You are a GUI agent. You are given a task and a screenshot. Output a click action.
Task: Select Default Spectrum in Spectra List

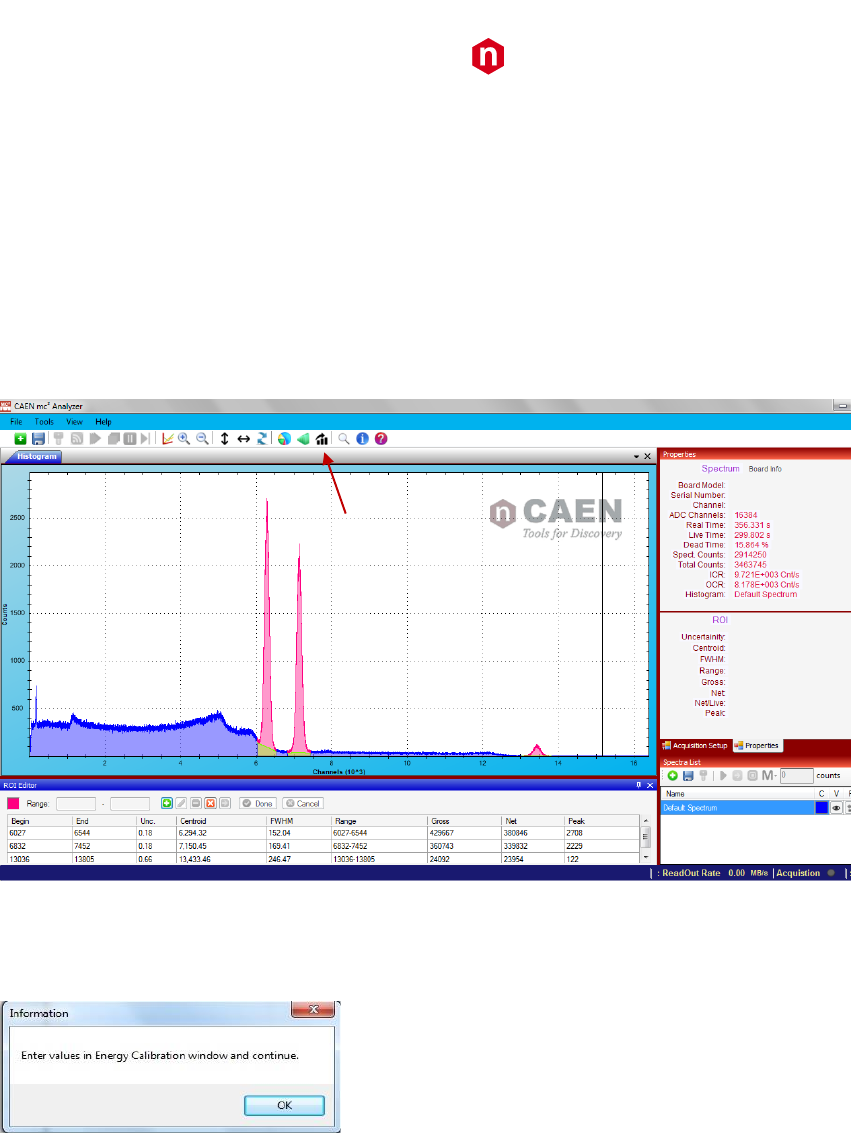pos(737,808)
